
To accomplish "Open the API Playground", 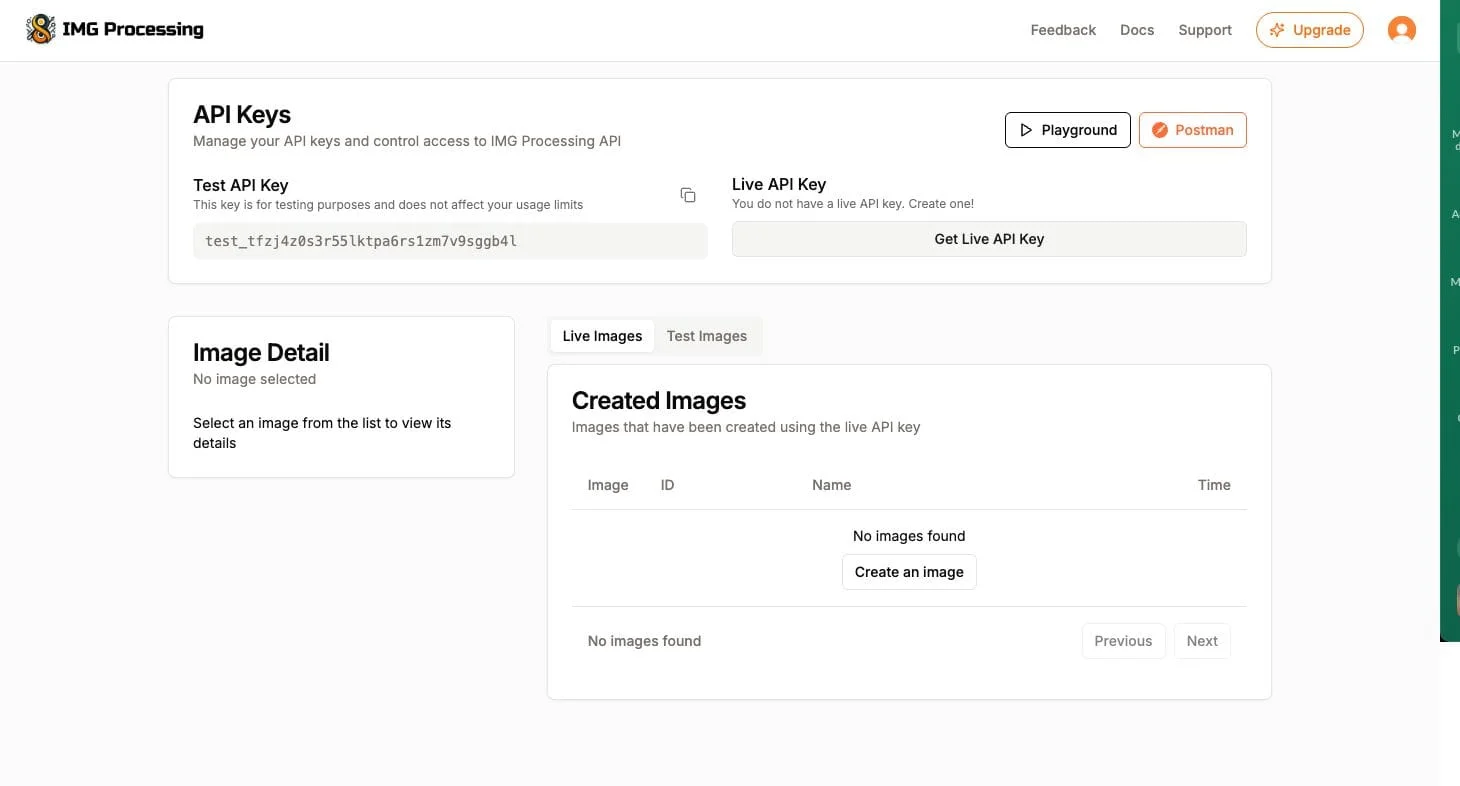I will click(1067, 130).
